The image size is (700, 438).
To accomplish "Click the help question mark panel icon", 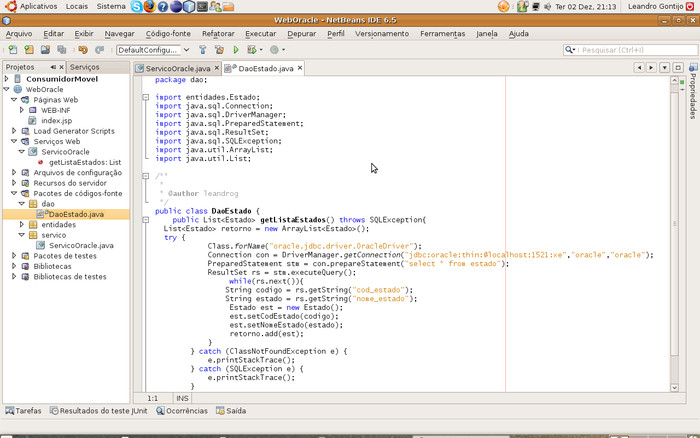I will point(163,6).
